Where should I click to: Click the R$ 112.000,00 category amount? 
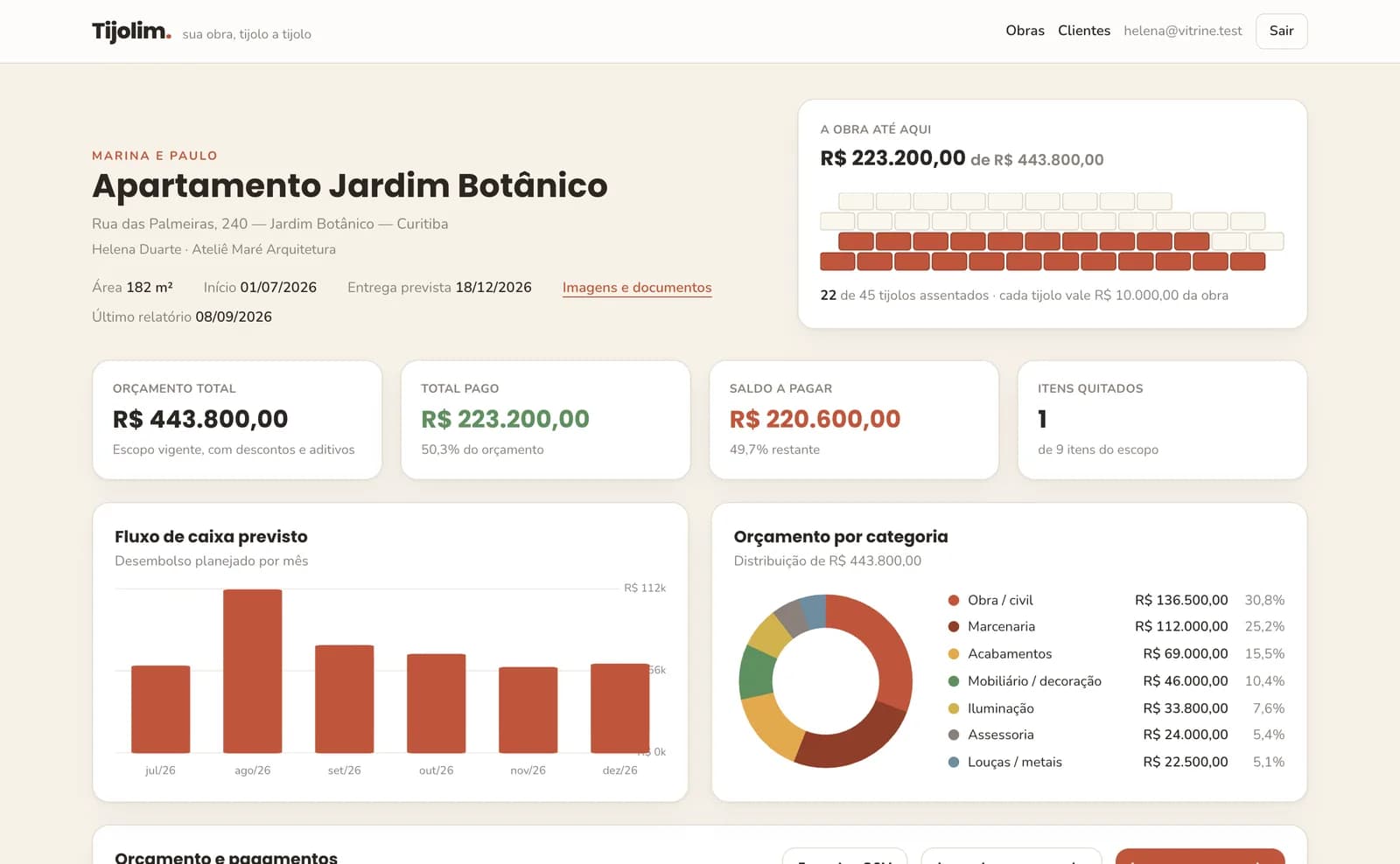[x=1181, y=627]
